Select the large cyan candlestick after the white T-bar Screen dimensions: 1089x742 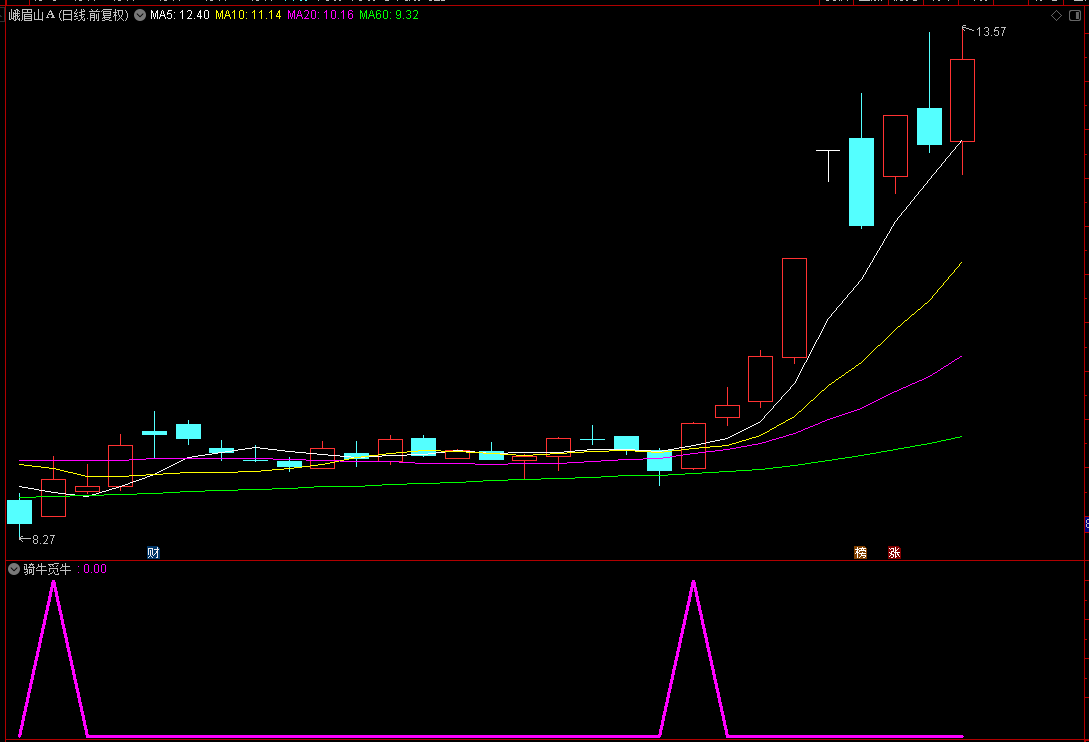pos(861,182)
